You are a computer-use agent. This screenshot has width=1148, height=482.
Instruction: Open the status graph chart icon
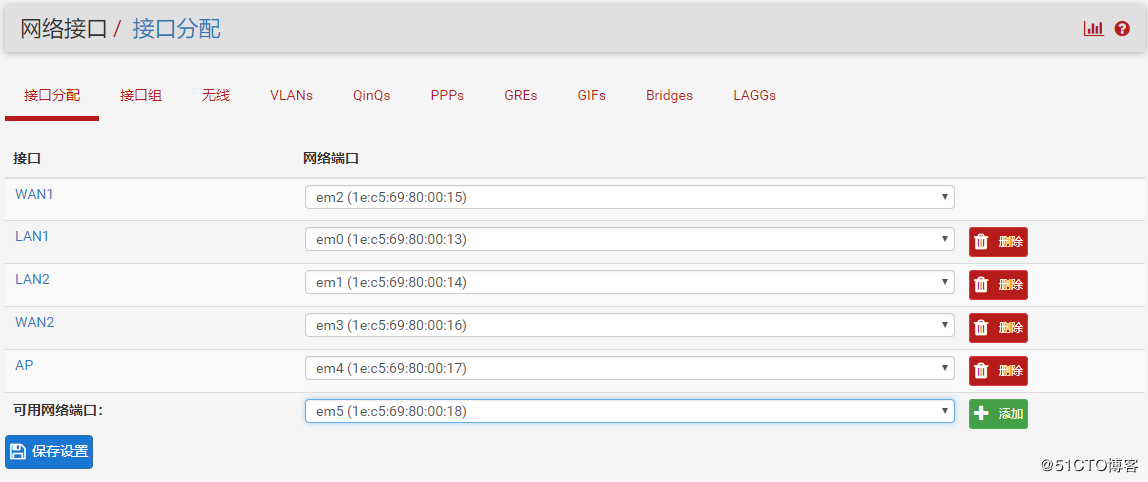[x=1093, y=29]
